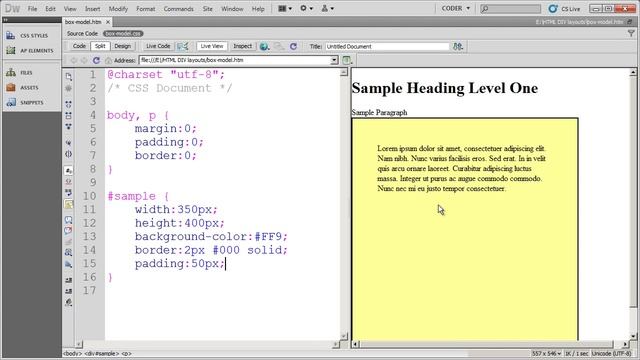Expand the collapsed panel dock arrows
Viewport: 640px width, 360px height.
pyautogui.click(x=6, y=20)
